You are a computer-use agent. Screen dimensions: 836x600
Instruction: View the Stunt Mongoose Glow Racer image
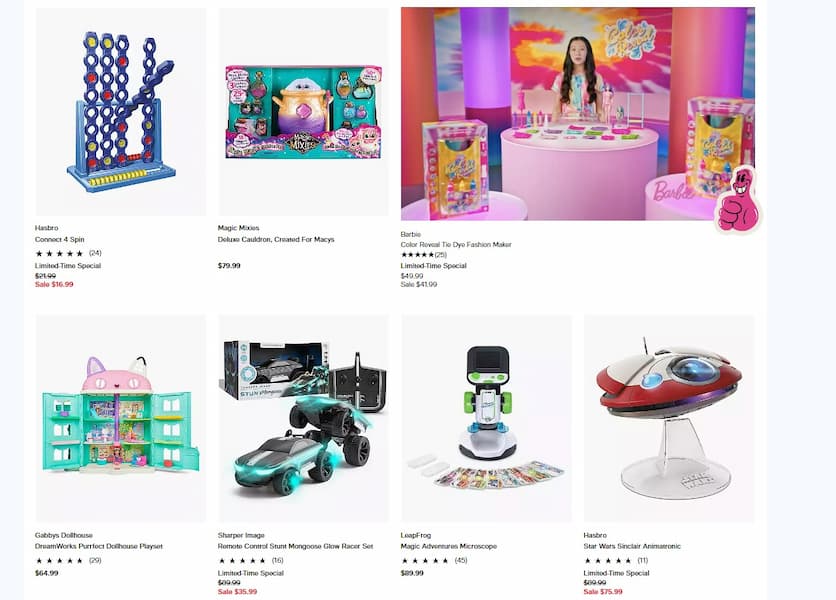click(x=303, y=418)
